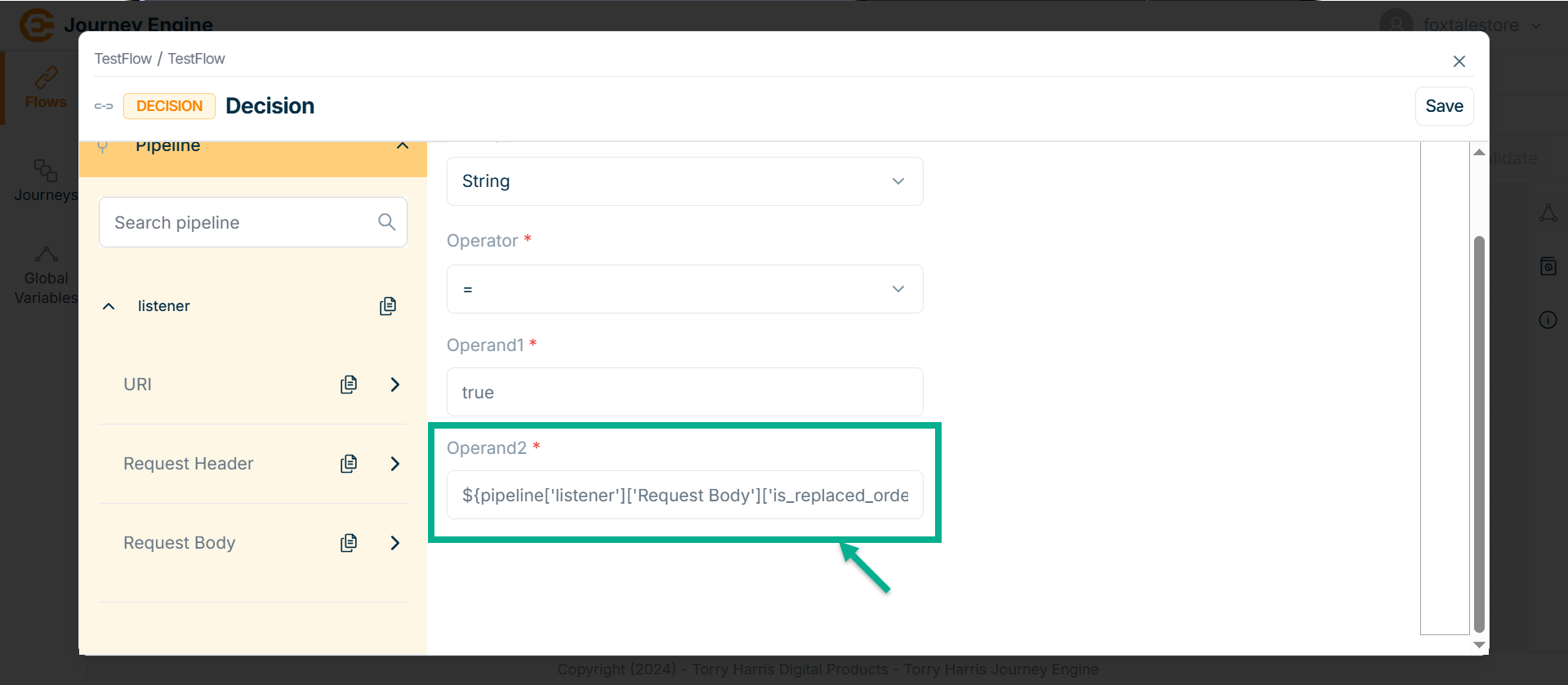Close the Decision dialog
Screen dimensions: 1568x685
1459,61
